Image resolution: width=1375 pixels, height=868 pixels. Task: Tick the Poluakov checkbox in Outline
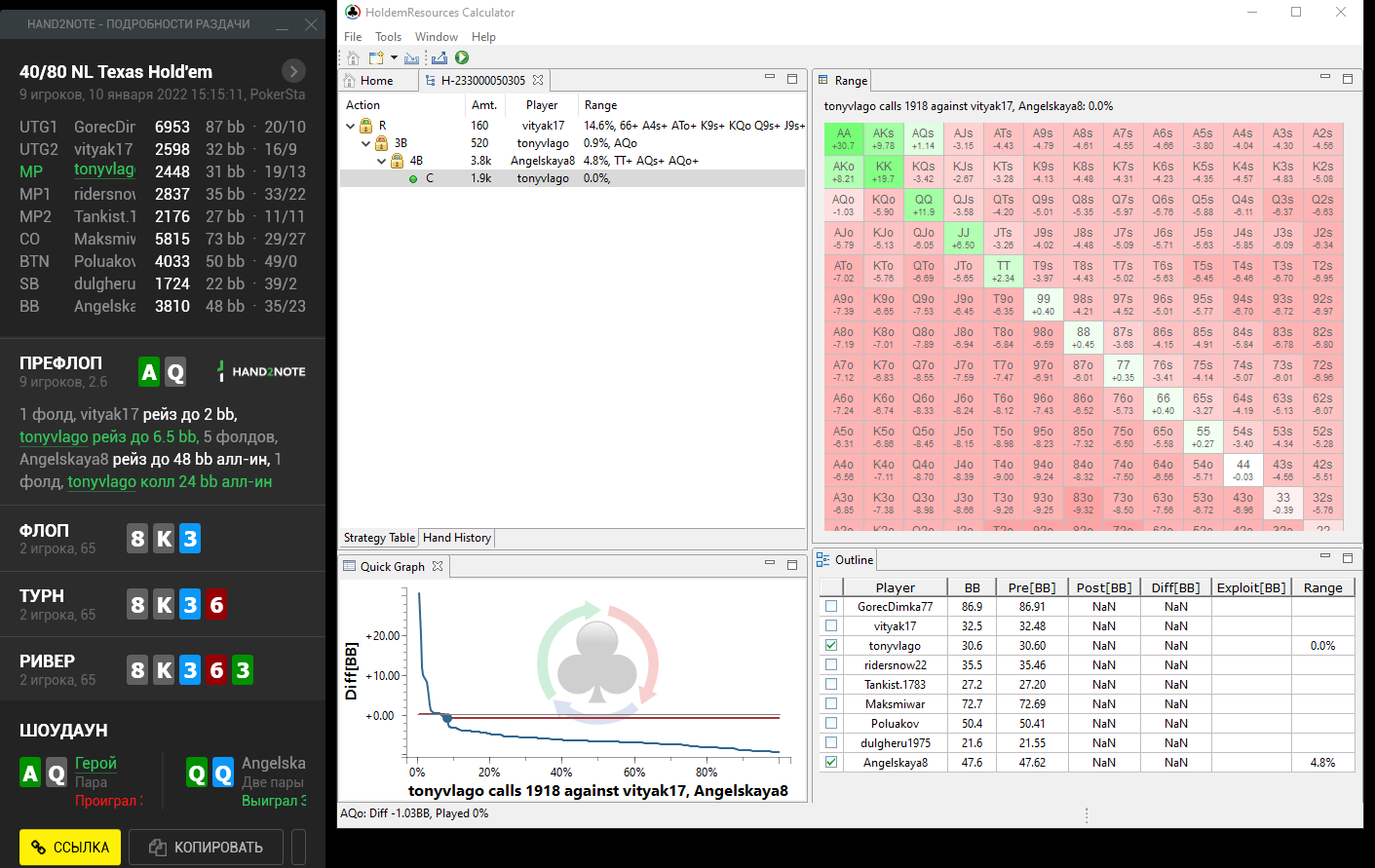tap(831, 723)
